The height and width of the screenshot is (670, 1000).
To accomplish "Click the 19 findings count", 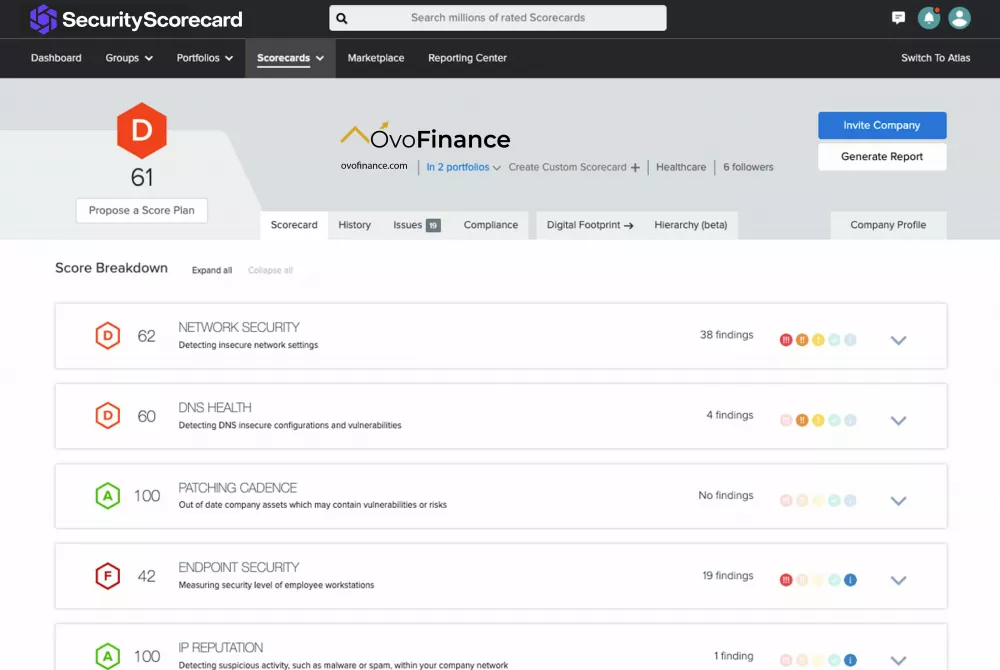I will pos(728,576).
